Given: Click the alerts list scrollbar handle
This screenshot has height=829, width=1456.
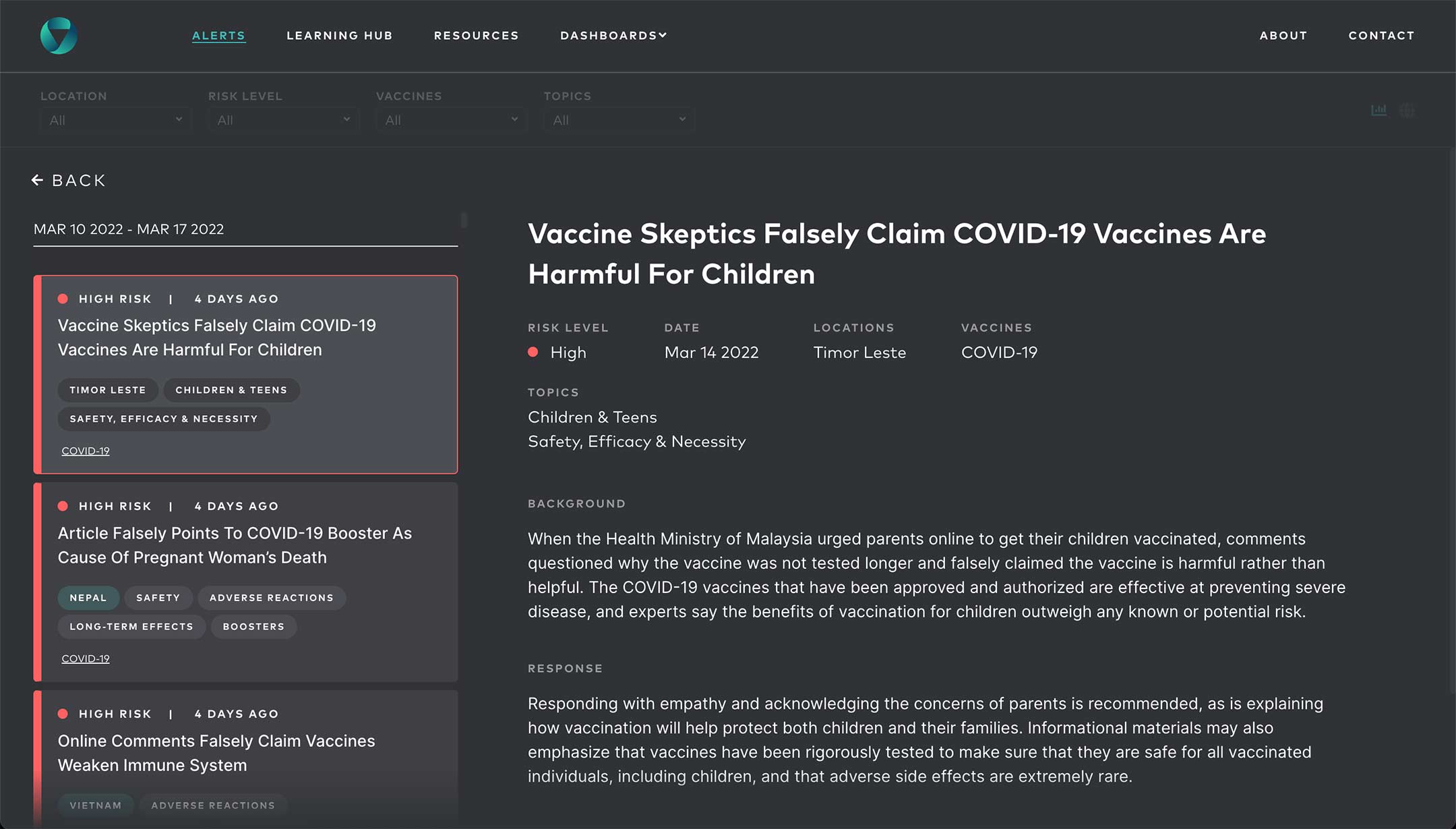Looking at the screenshot, I should click(x=464, y=220).
